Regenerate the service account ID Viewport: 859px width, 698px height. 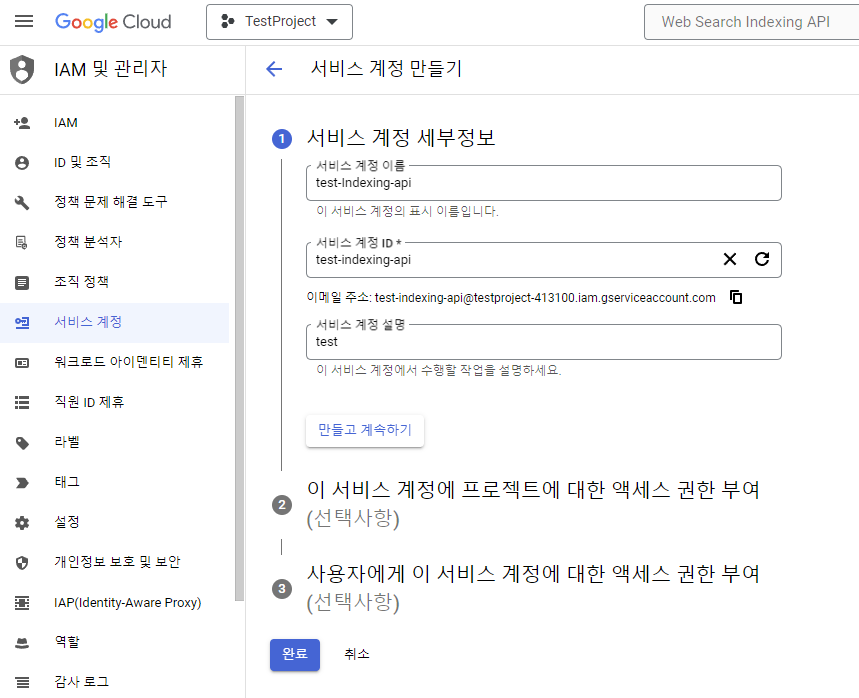click(x=762, y=259)
